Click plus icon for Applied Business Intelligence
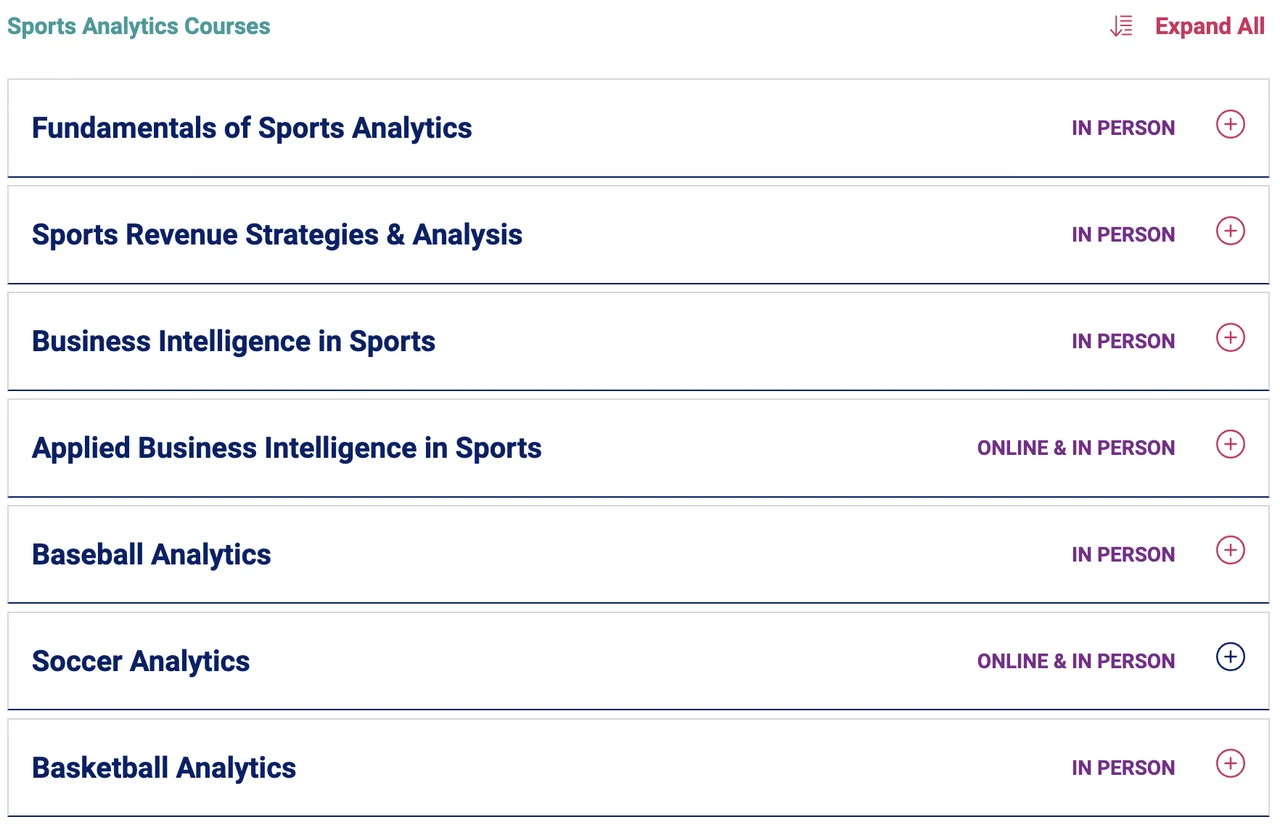Image resolution: width=1280 pixels, height=830 pixels. (x=1230, y=444)
